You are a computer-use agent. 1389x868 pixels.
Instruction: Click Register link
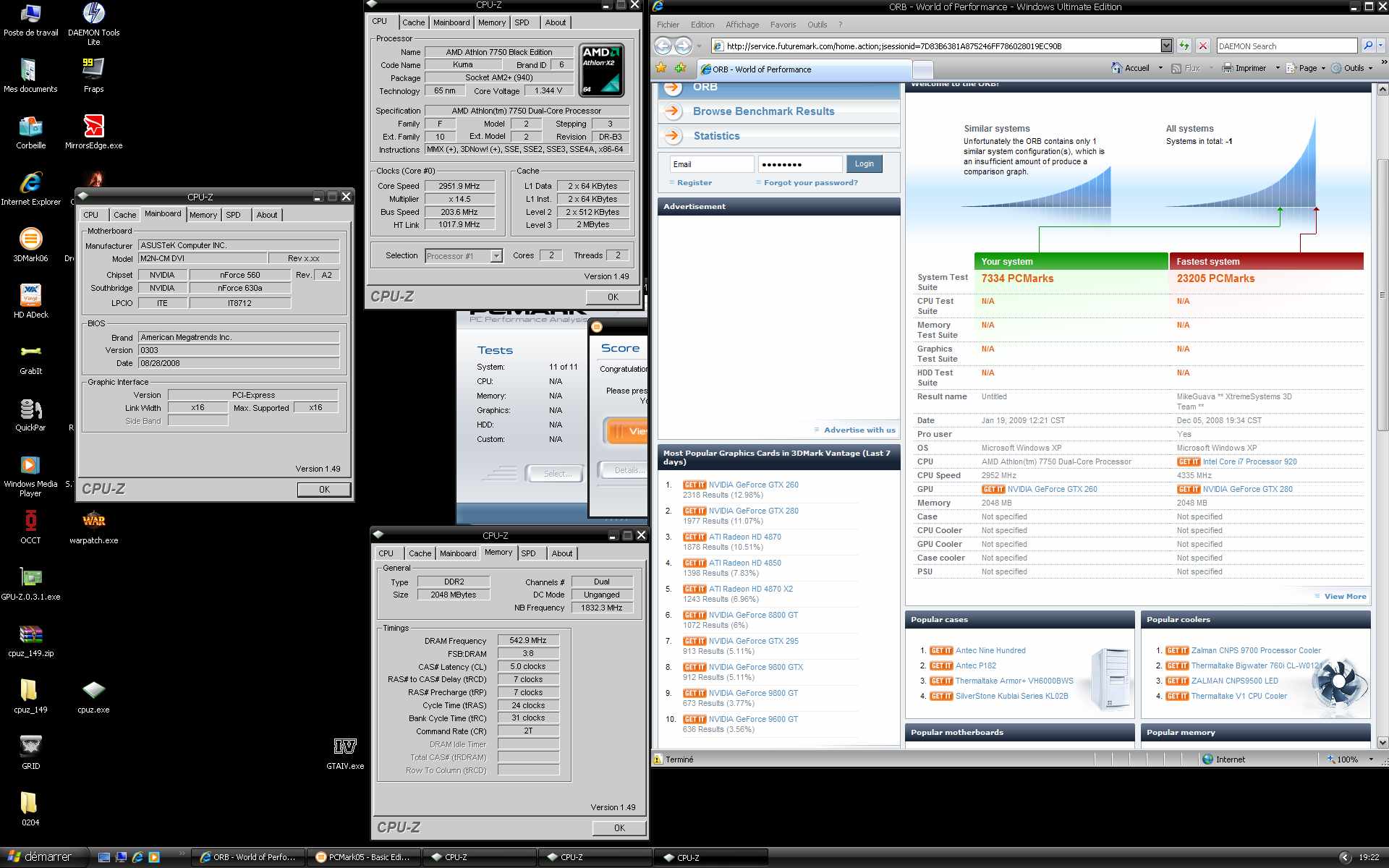(x=694, y=183)
